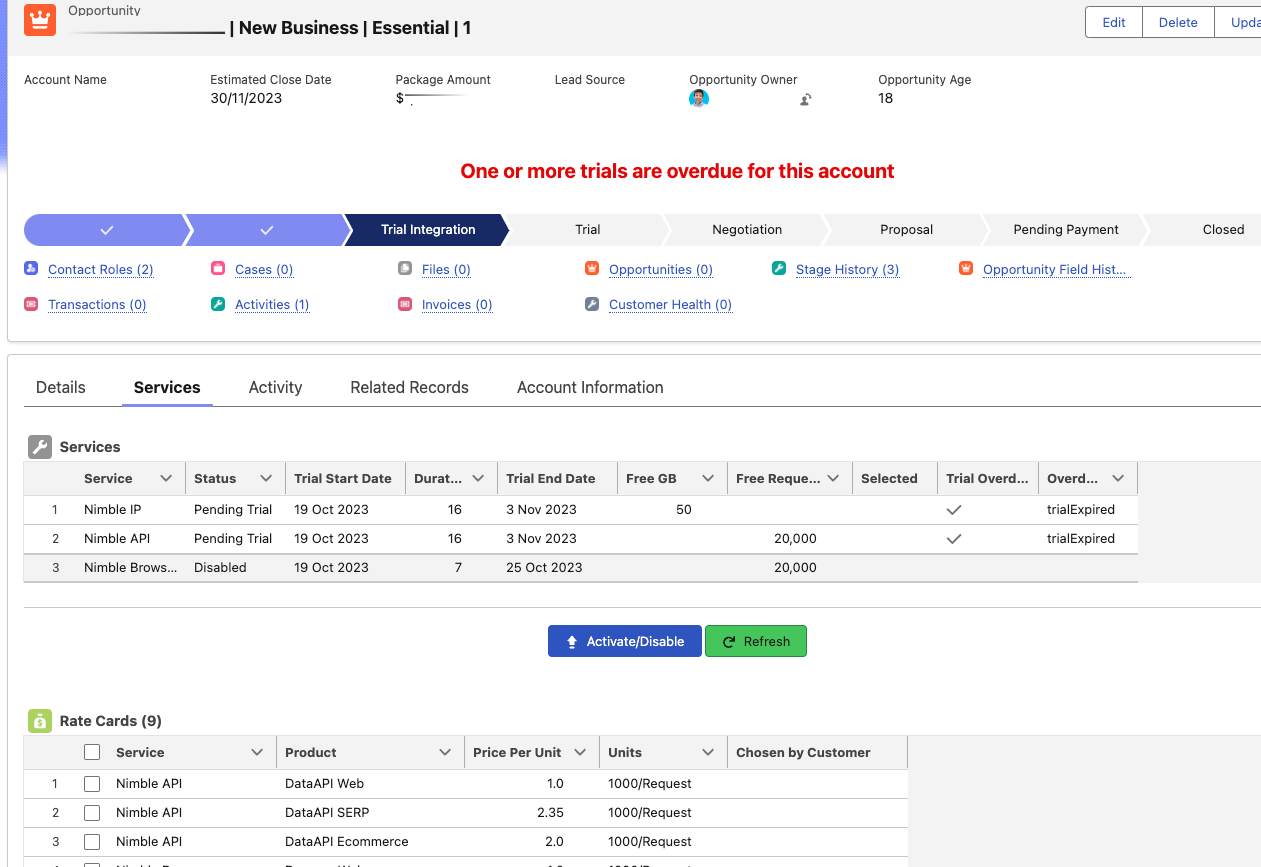This screenshot has width=1261, height=867.
Task: Open the Free Requests column dropdown arrow
Action: click(x=832, y=479)
